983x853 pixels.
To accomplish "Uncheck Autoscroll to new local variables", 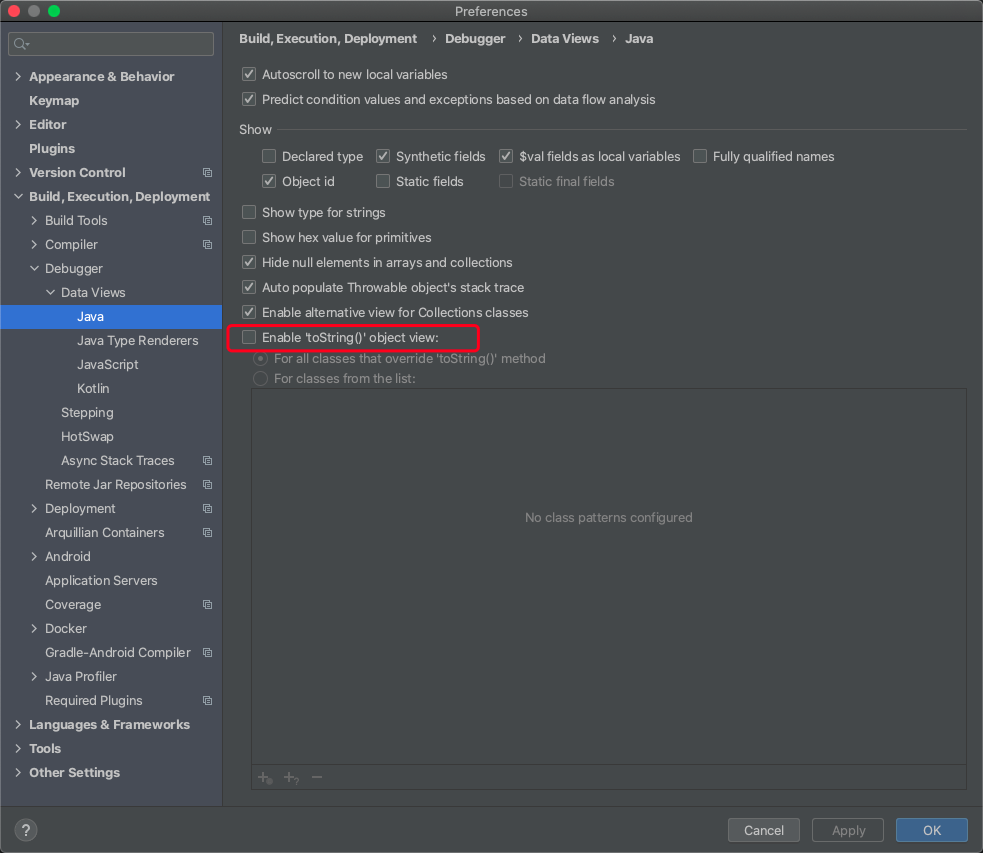I will (249, 75).
